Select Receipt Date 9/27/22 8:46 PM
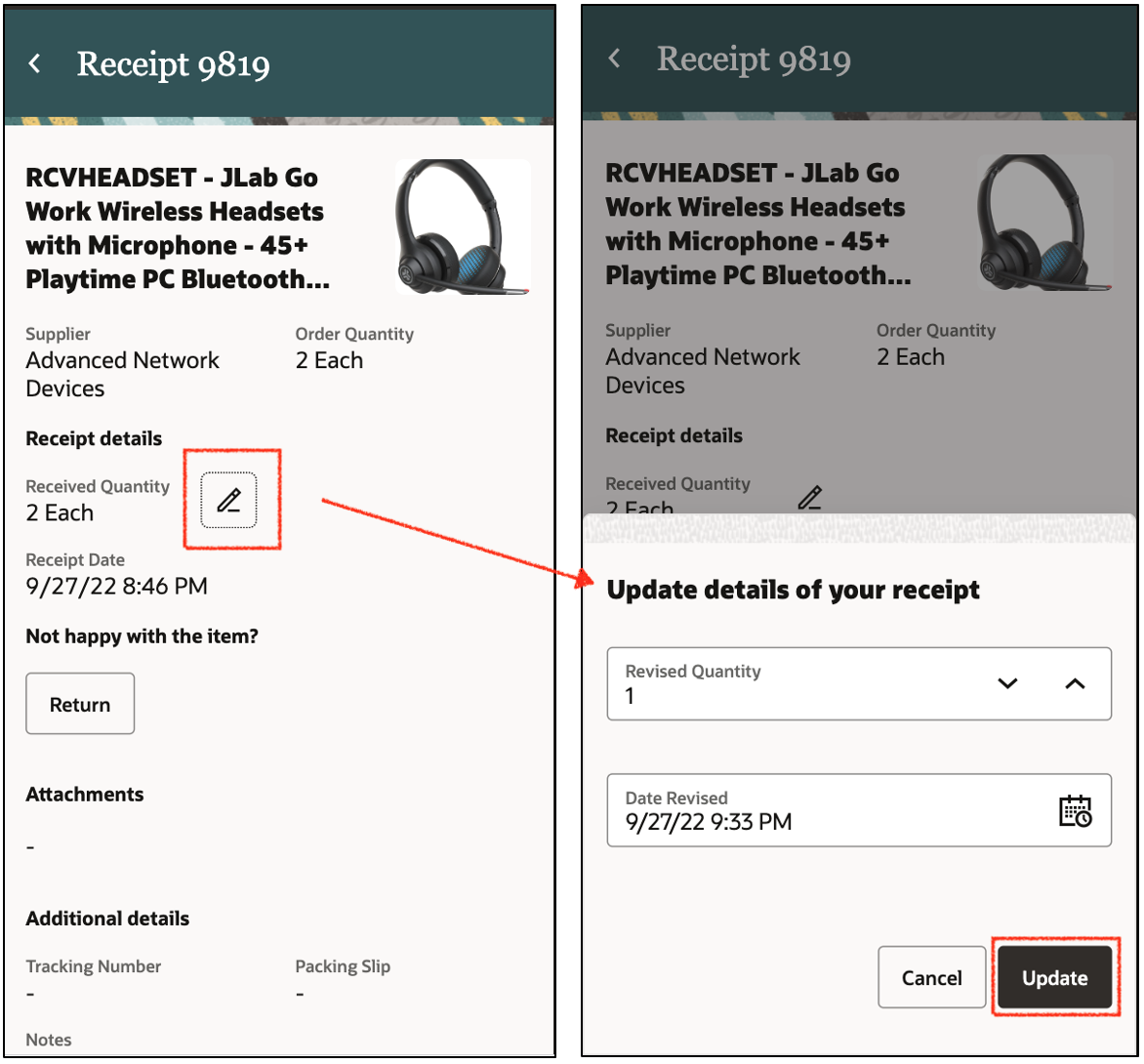The image size is (1144, 1064). pyautogui.click(x=117, y=586)
